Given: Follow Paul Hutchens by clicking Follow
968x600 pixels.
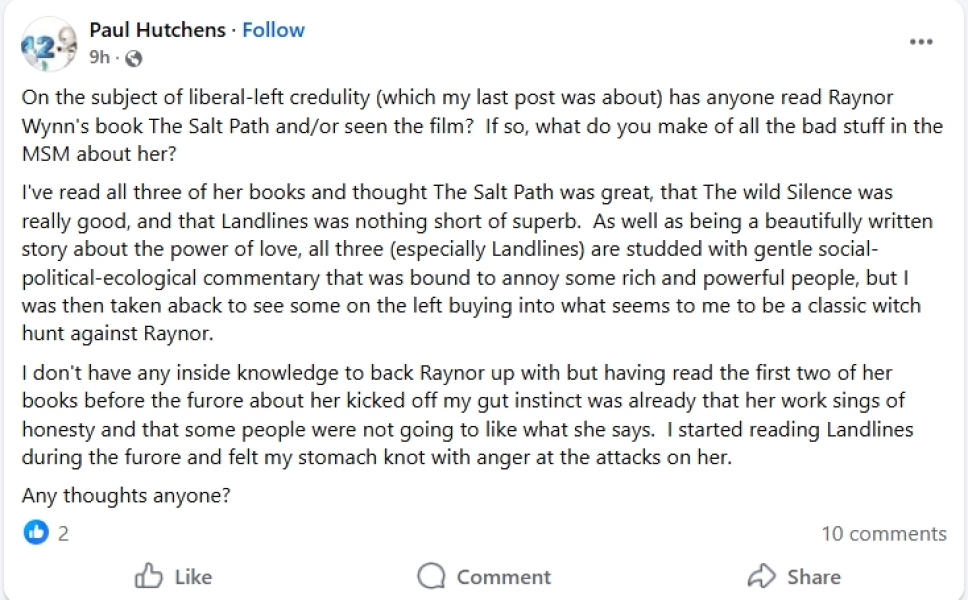Looking at the screenshot, I should point(273,30).
